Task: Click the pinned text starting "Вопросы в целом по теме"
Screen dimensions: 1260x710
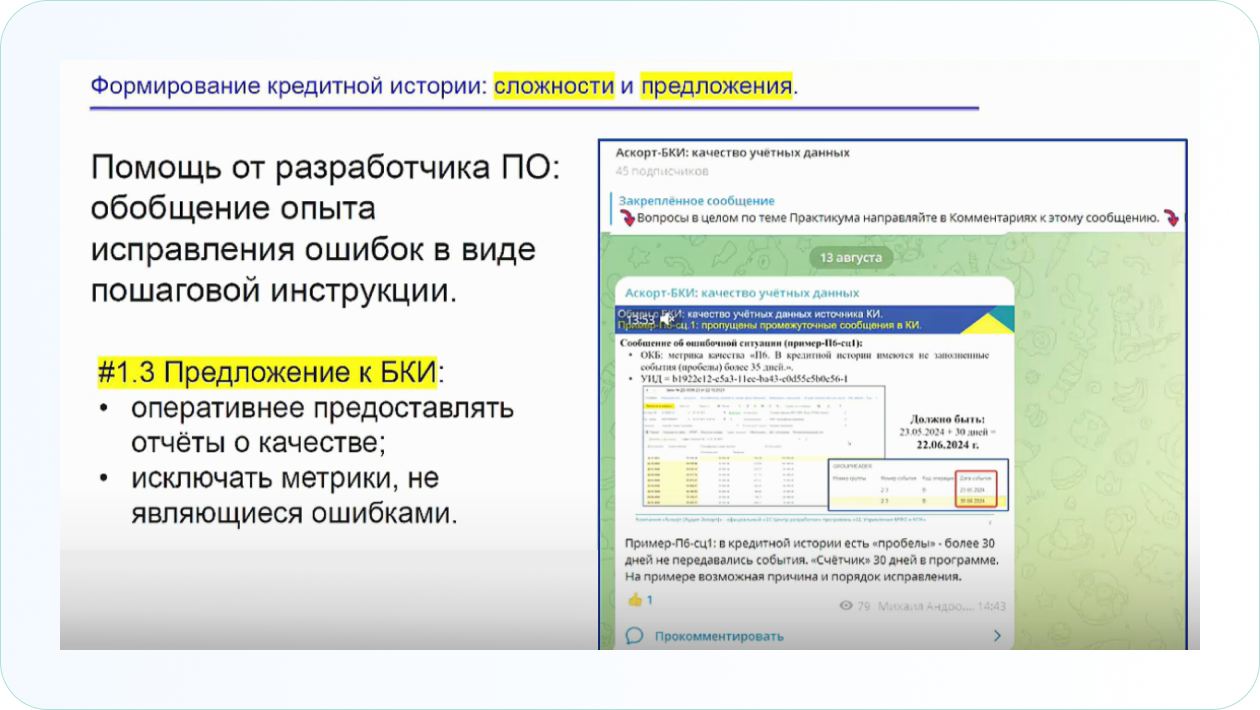Action: coord(897,217)
